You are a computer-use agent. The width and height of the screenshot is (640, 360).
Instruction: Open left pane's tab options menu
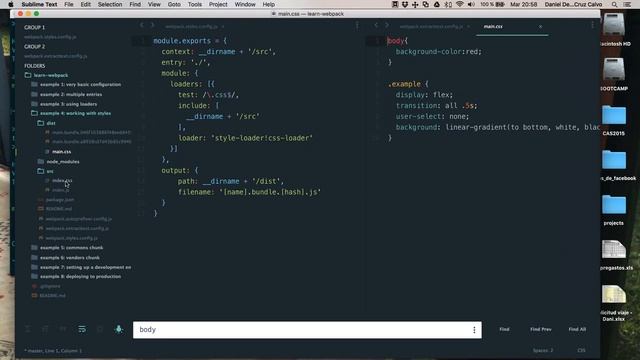357,25
